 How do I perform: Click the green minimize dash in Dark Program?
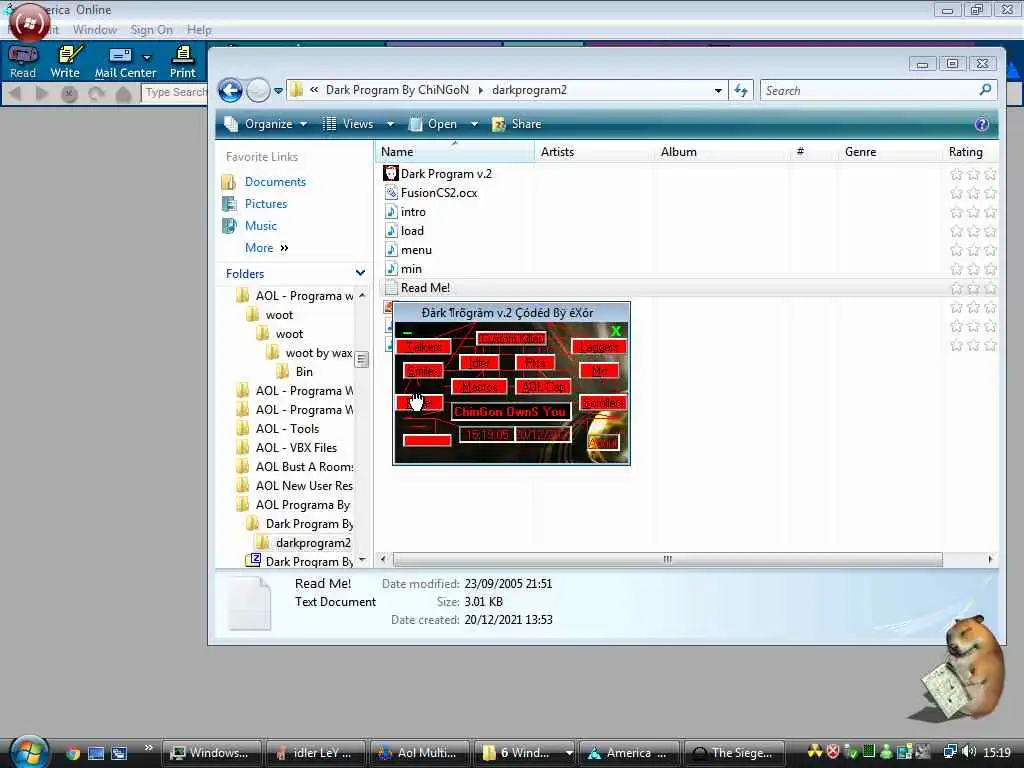click(x=408, y=332)
